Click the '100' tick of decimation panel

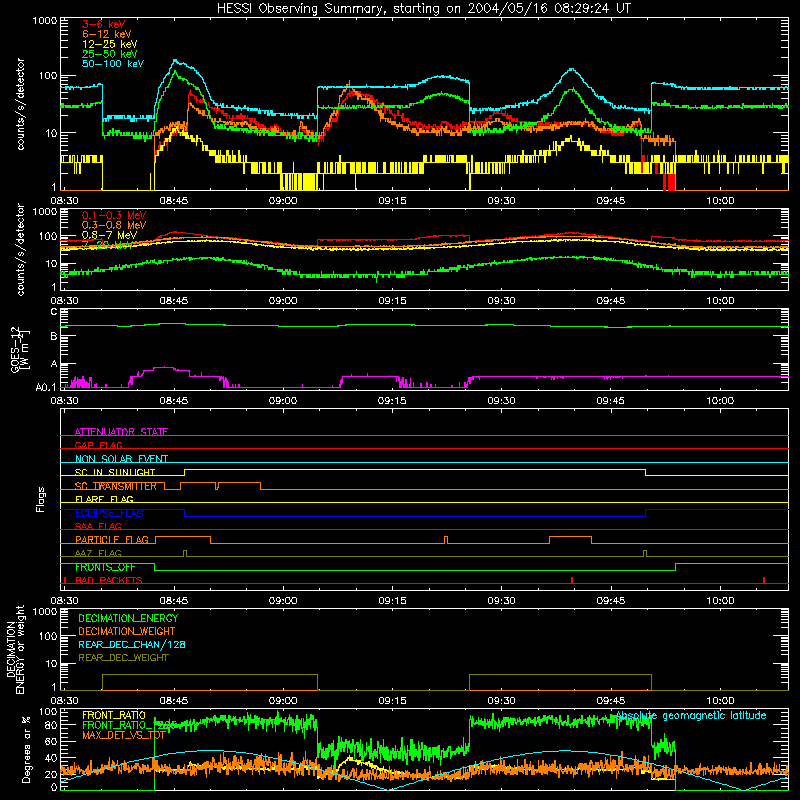(x=48, y=636)
